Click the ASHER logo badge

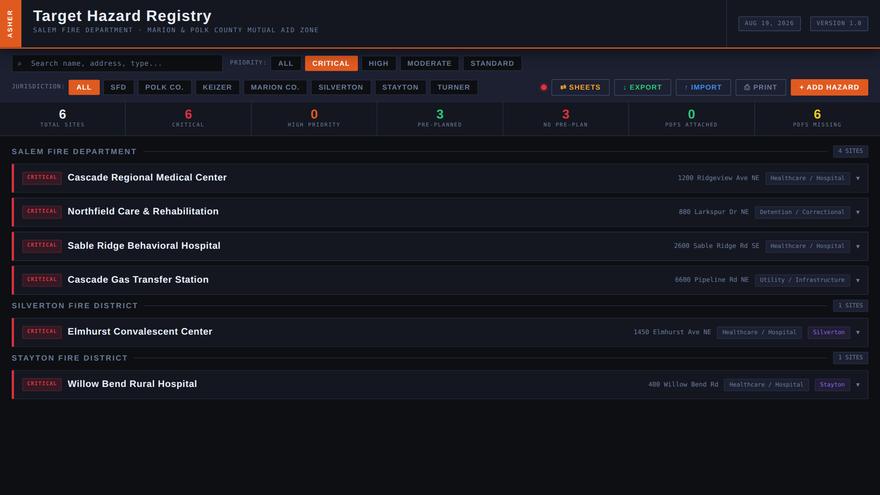point(10,24)
